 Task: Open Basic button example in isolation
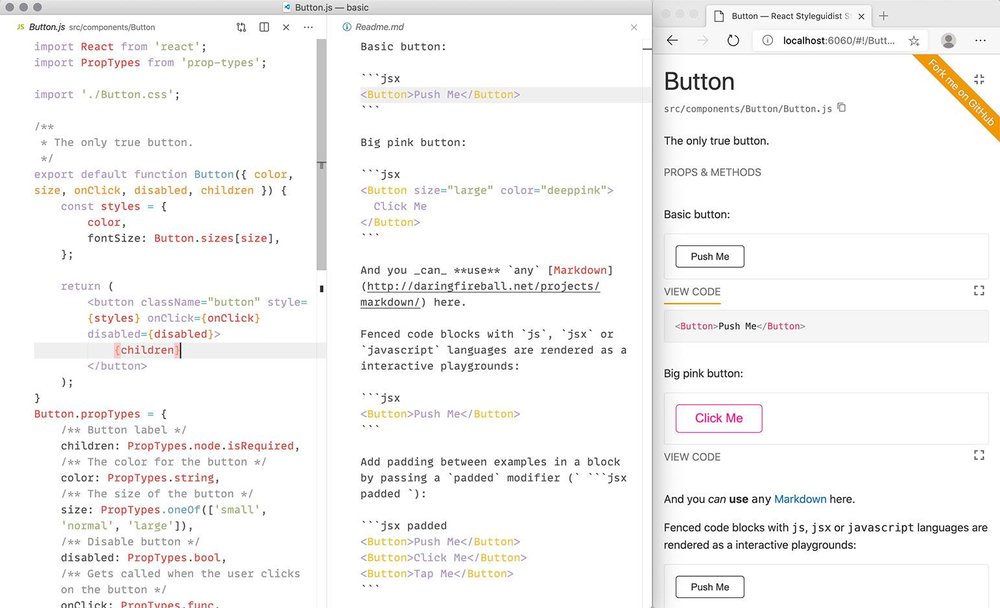(x=979, y=290)
